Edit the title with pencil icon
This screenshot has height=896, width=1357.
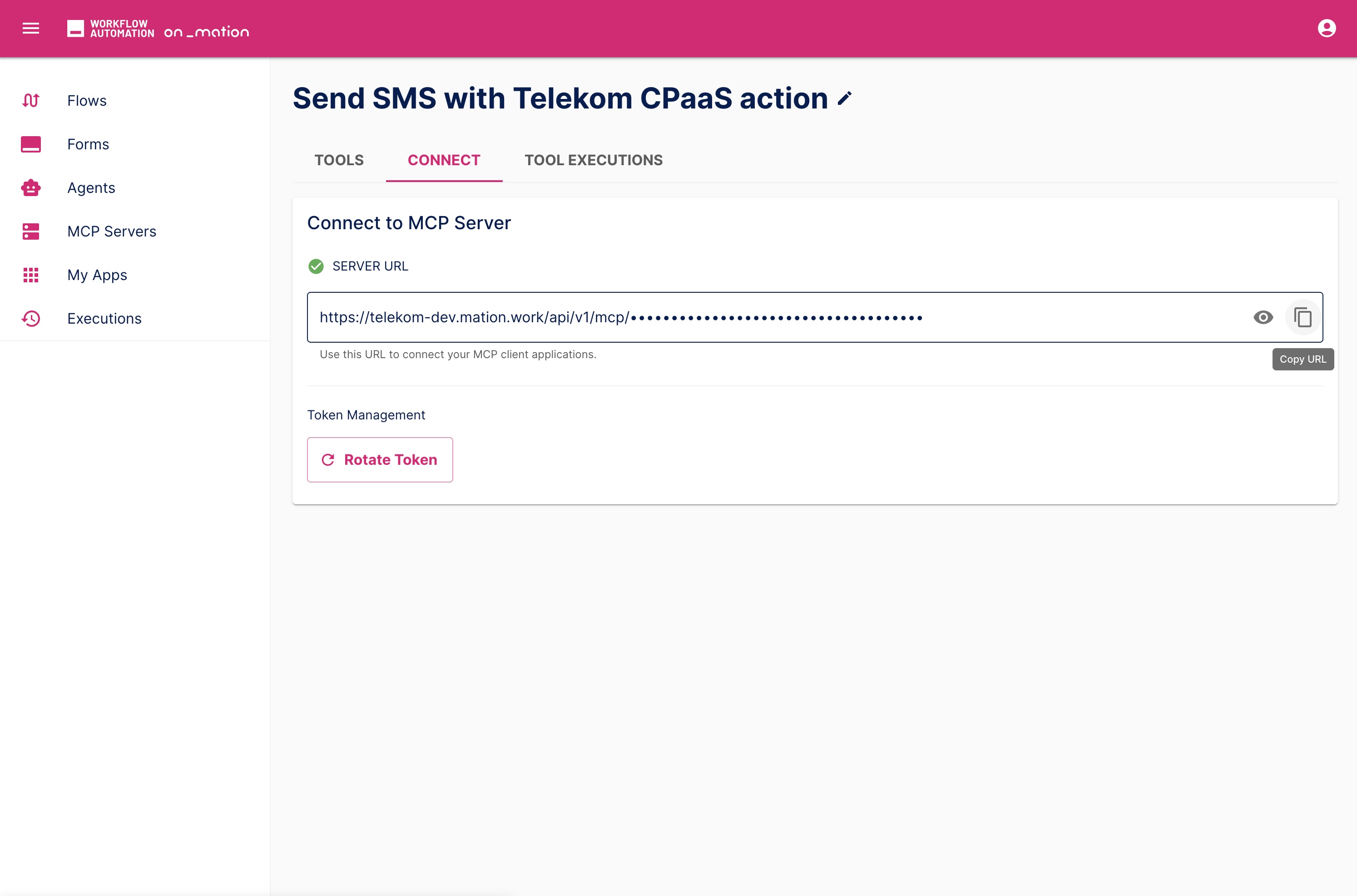tap(844, 98)
